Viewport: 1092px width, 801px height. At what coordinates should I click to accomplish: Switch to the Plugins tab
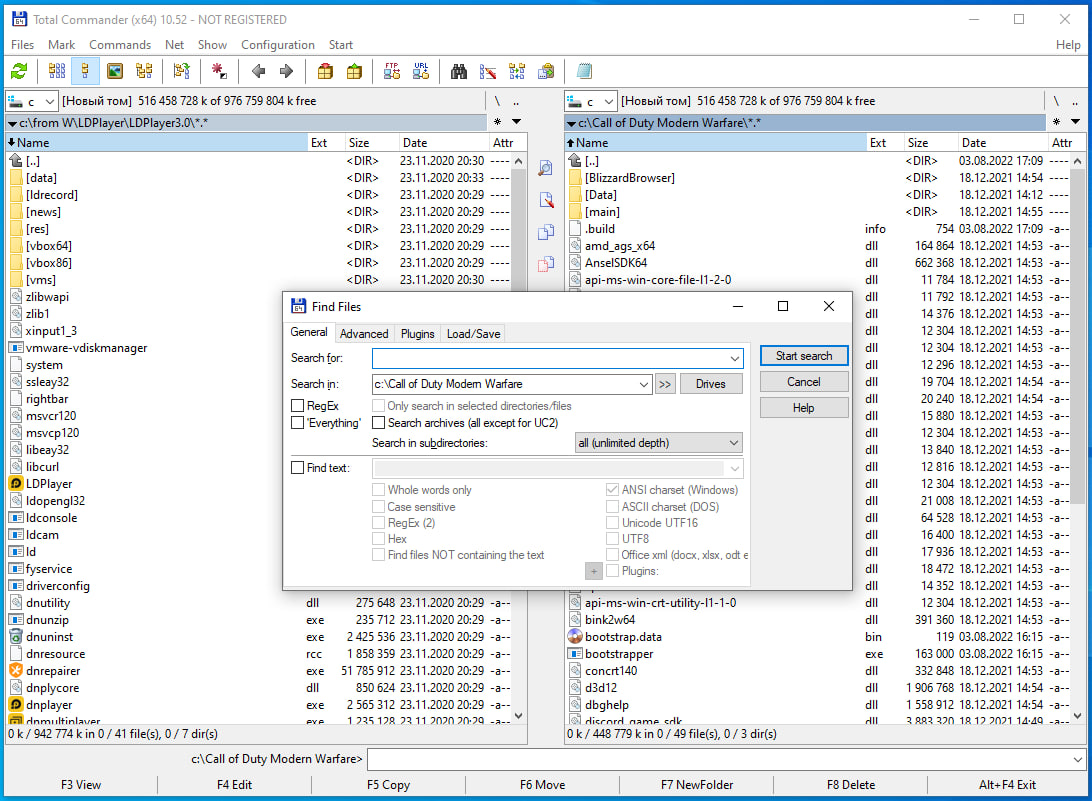[417, 334]
